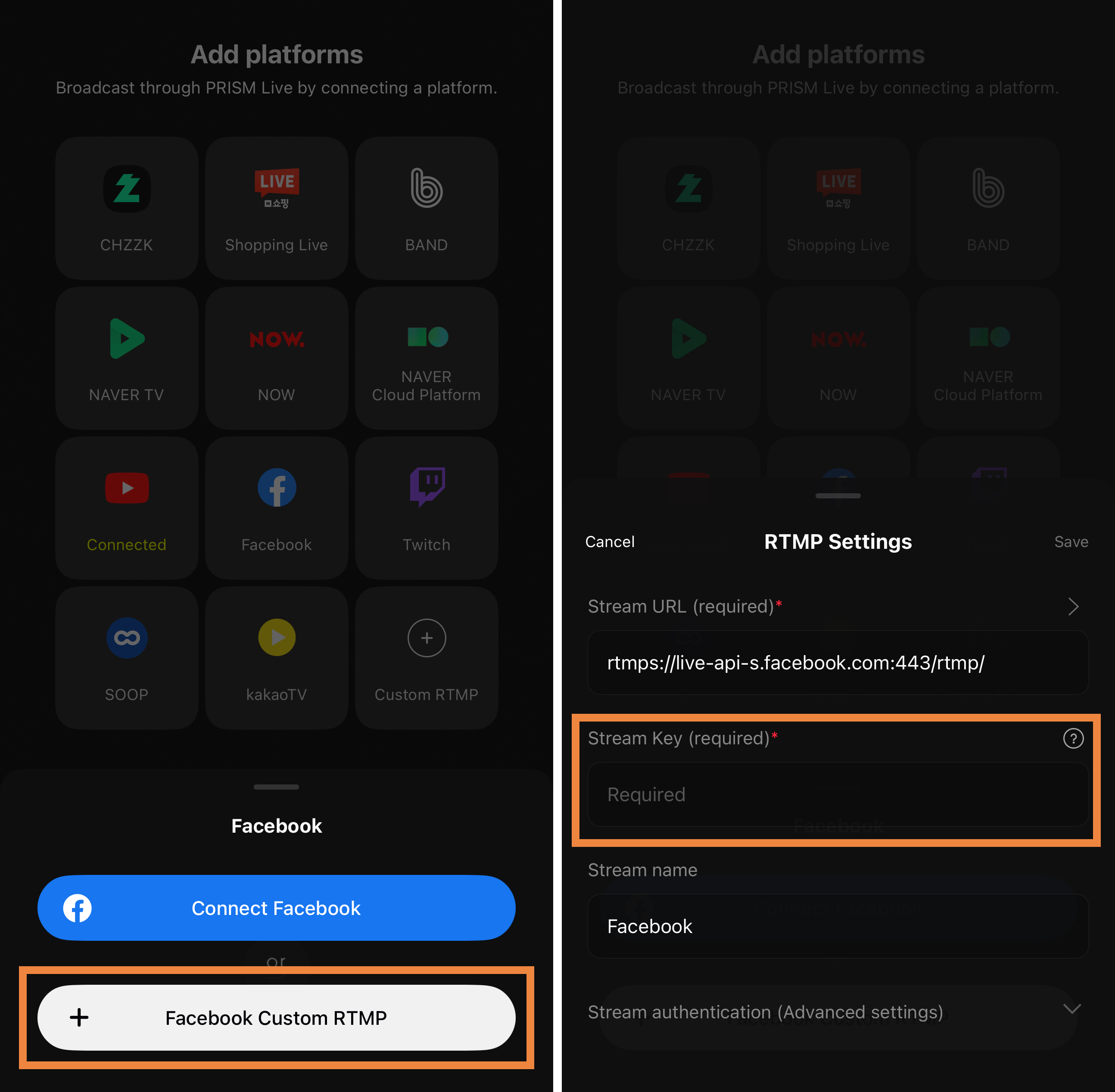1115x1092 pixels.
Task: Click the Stream Key help question icon
Action: (x=1073, y=738)
